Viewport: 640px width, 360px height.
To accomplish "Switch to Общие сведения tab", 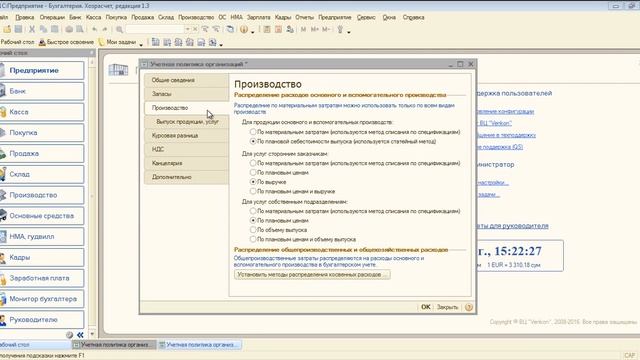I will [186, 80].
